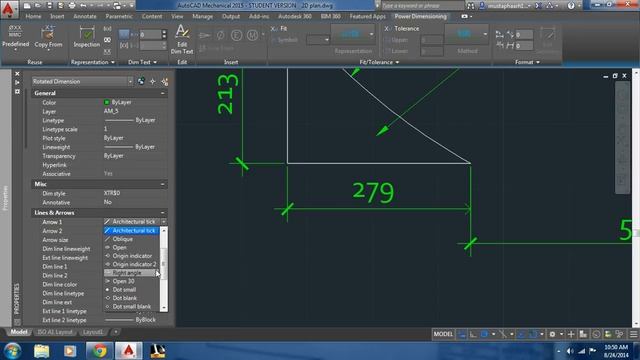This screenshot has height=360, width=640.
Task: Activate the Inspection dimension tool
Action: (x=87, y=37)
